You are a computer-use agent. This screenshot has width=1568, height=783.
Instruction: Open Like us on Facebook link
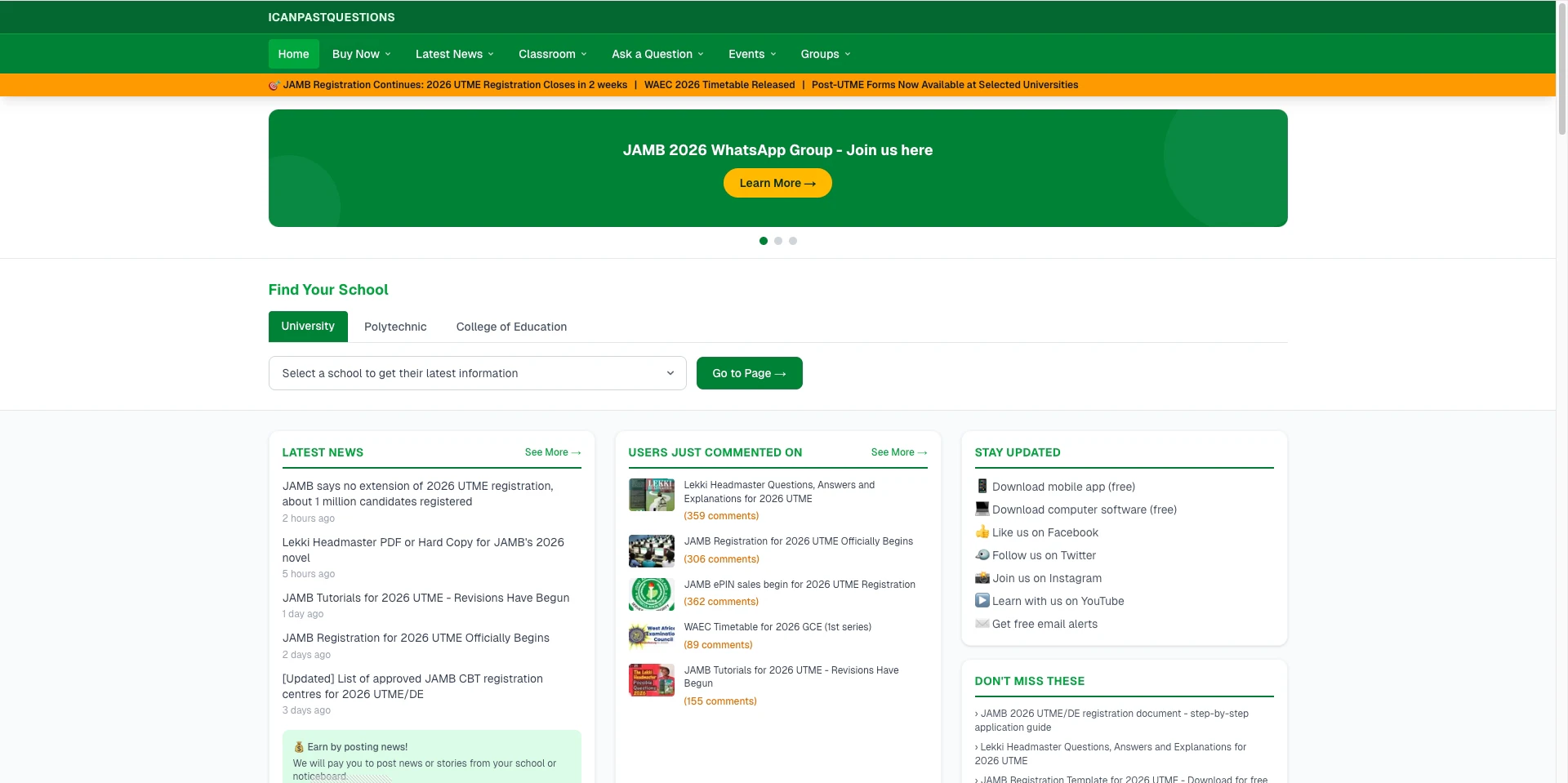tap(1045, 532)
